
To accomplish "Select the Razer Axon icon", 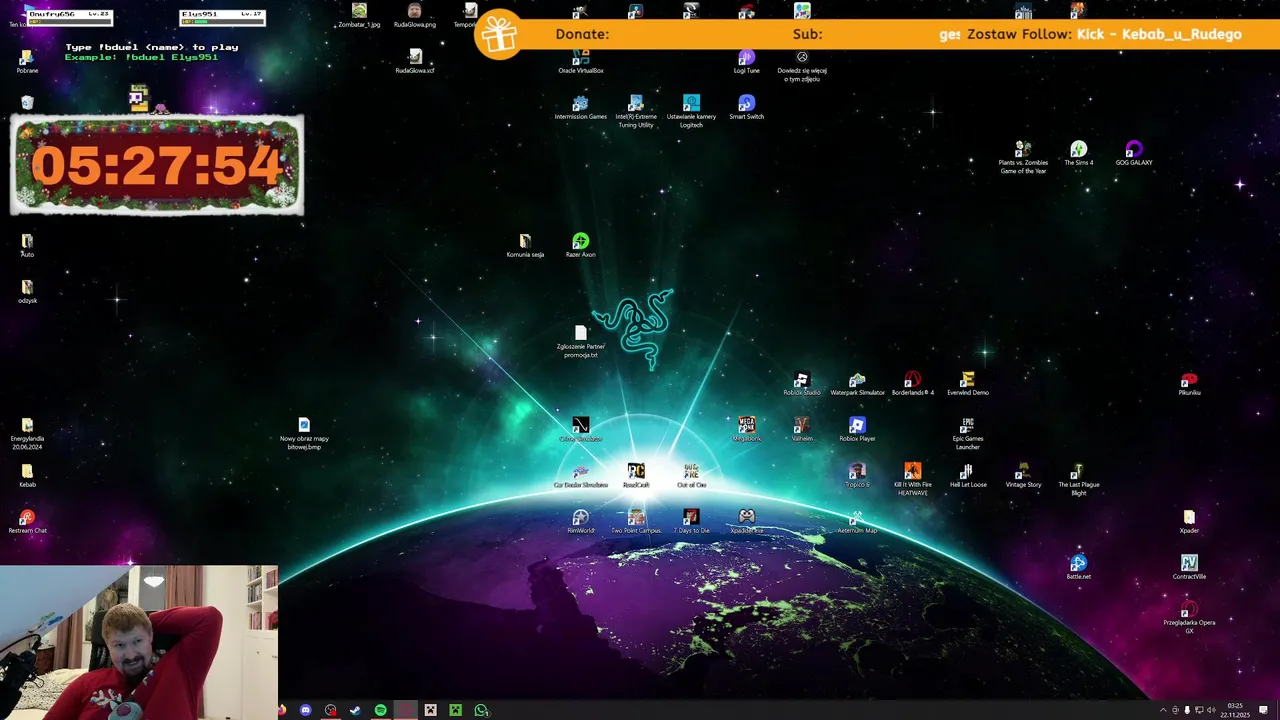I will 580,246.
